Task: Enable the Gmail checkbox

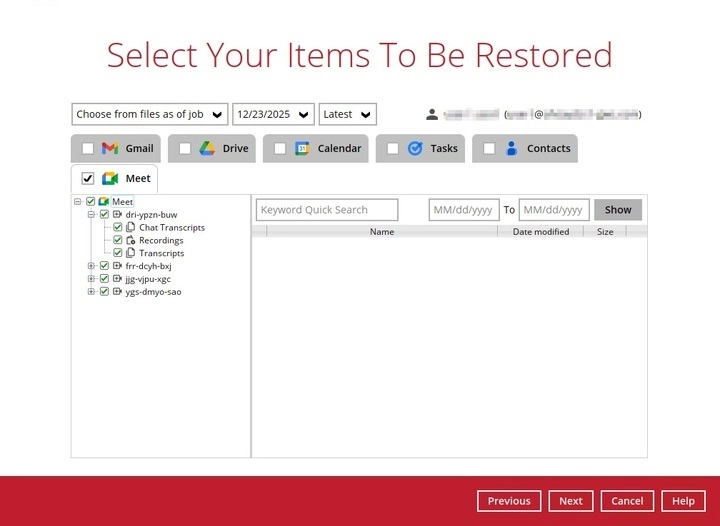Action: coord(88,149)
